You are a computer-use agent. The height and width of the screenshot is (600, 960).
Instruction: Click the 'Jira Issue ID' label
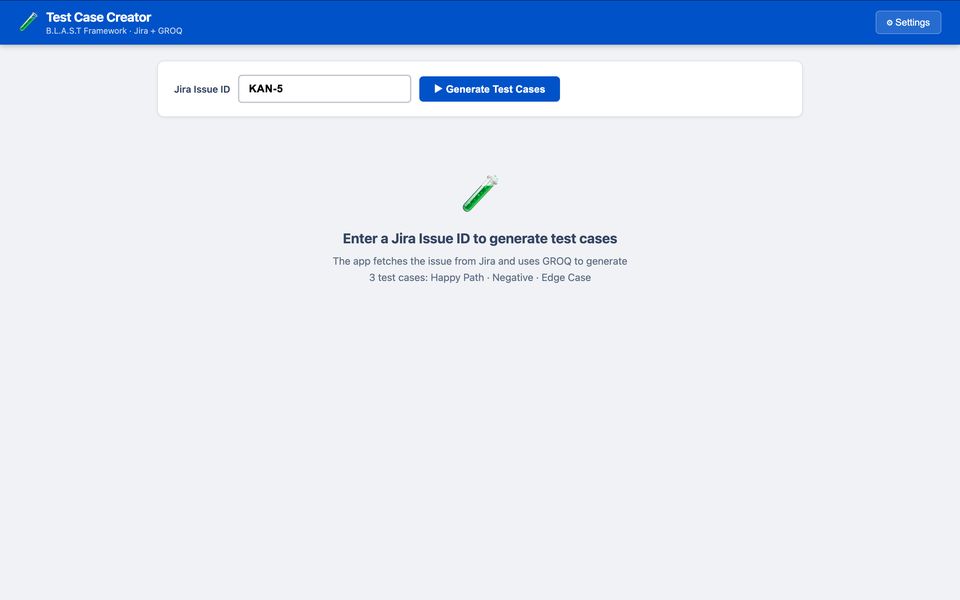tap(202, 89)
